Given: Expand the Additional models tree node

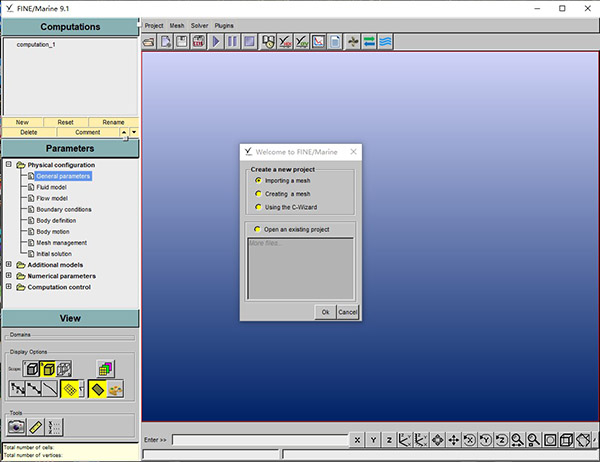Looking at the screenshot, I should (9, 265).
